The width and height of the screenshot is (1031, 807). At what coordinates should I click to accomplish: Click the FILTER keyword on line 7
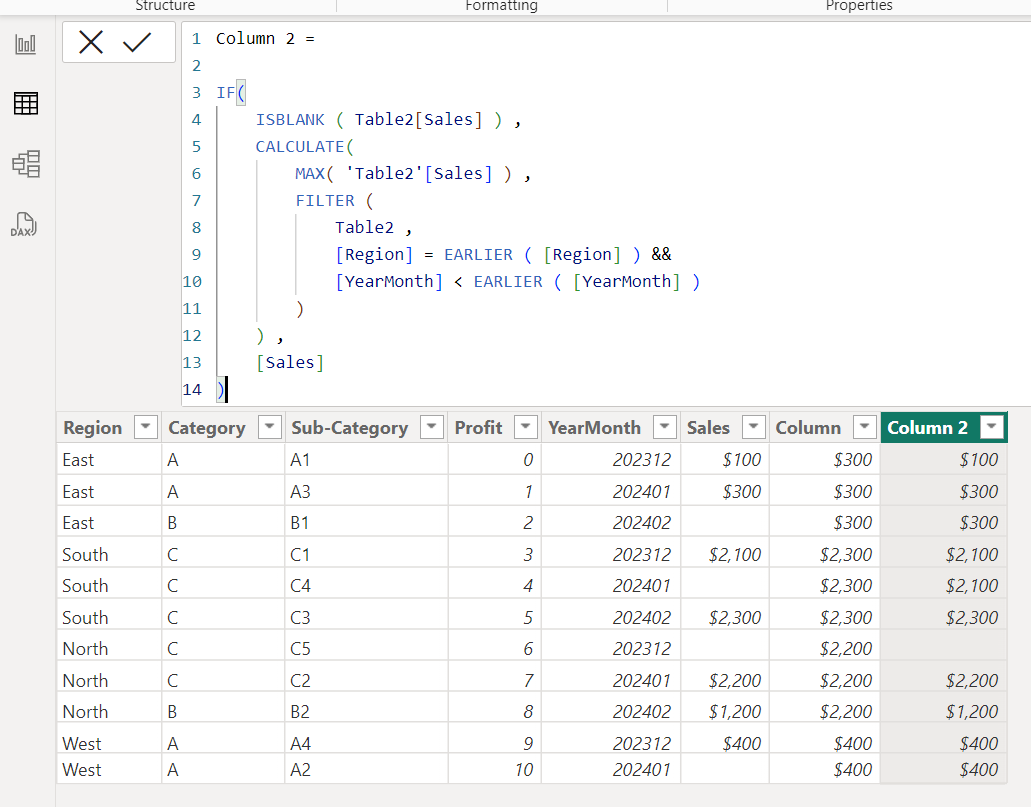pos(325,201)
